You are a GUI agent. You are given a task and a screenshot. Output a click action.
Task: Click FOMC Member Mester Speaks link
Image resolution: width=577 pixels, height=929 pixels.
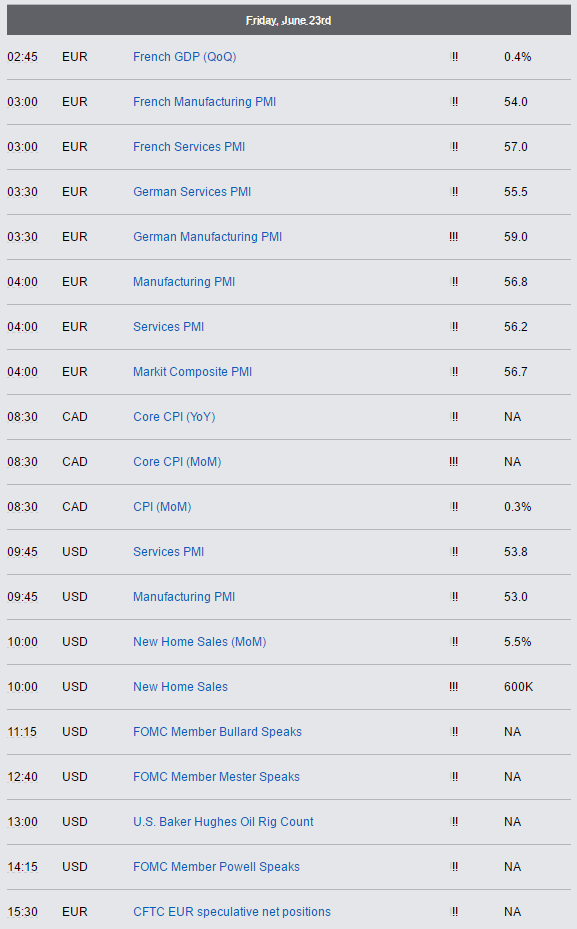(216, 777)
